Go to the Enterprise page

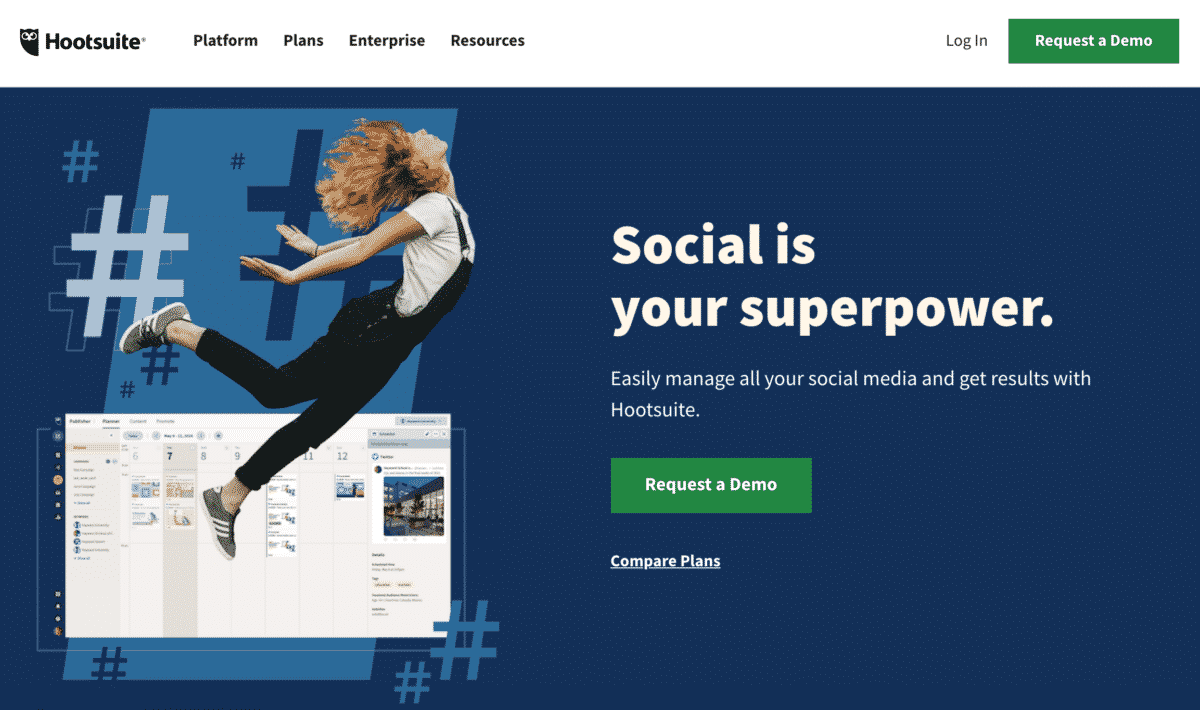387,41
